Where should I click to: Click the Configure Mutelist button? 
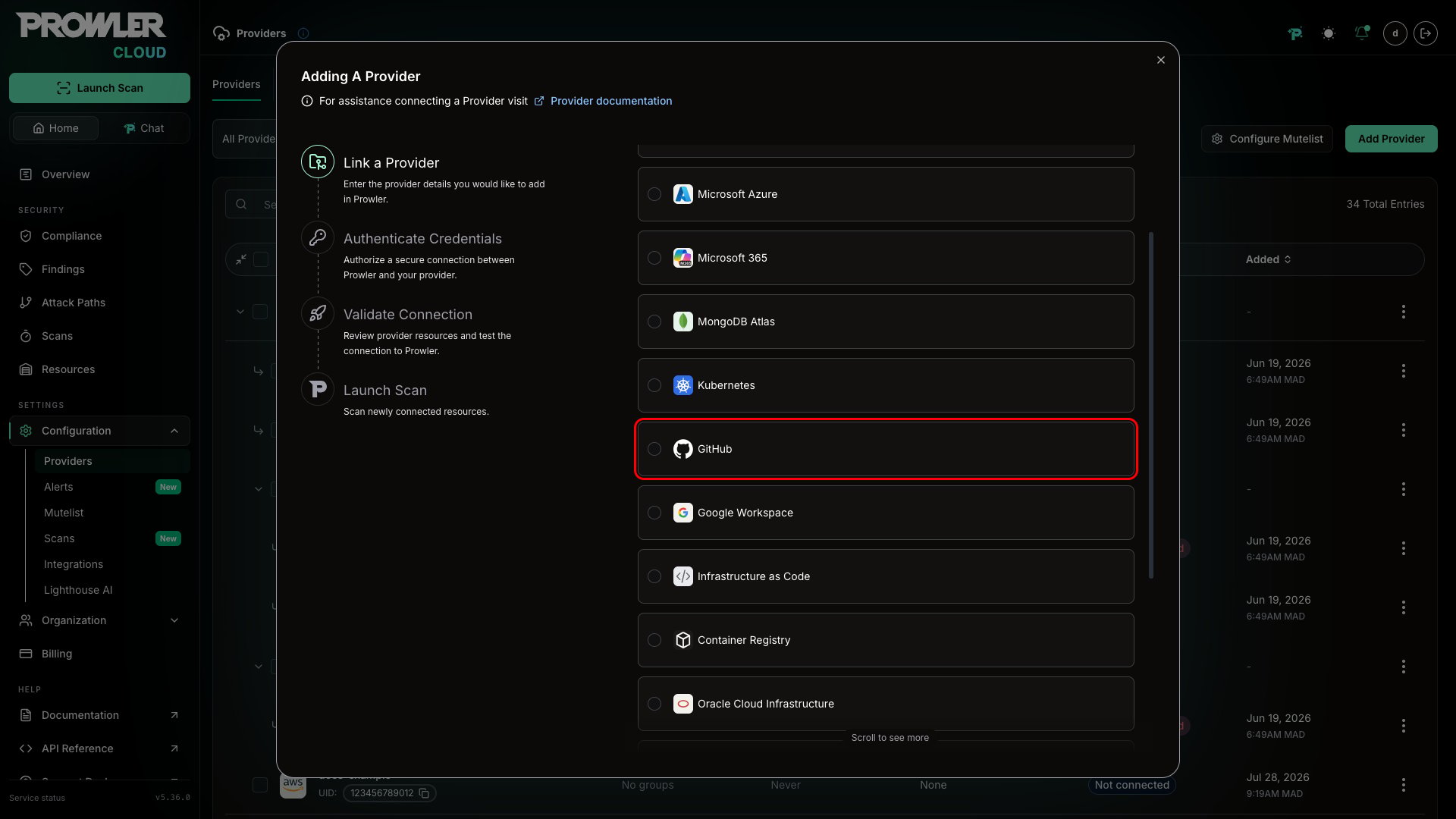[x=1266, y=139]
